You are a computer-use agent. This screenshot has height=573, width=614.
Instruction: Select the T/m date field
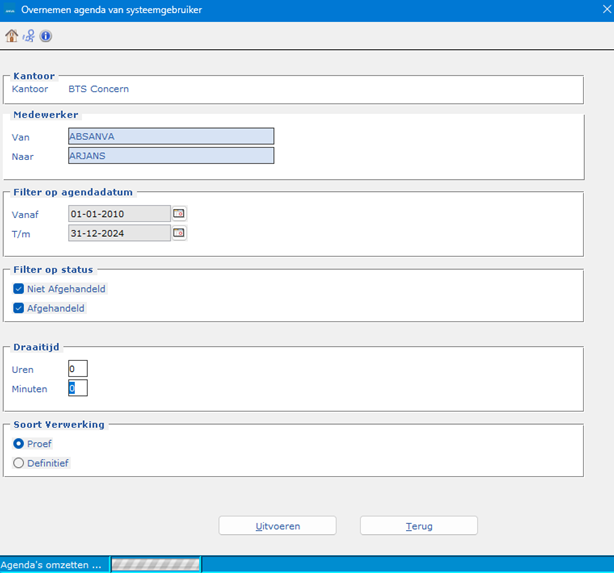point(118,233)
